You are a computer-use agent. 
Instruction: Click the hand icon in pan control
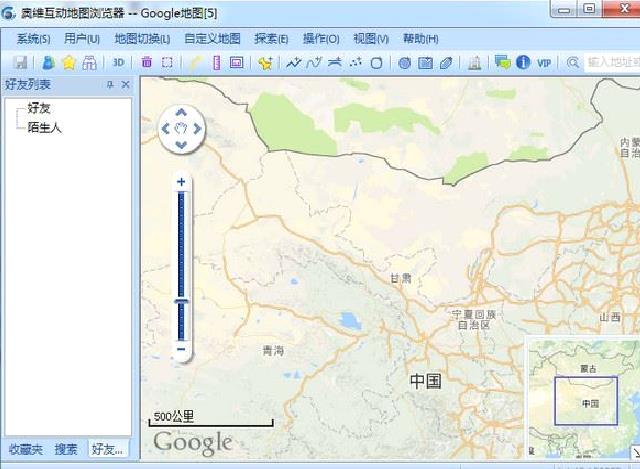[x=181, y=129]
